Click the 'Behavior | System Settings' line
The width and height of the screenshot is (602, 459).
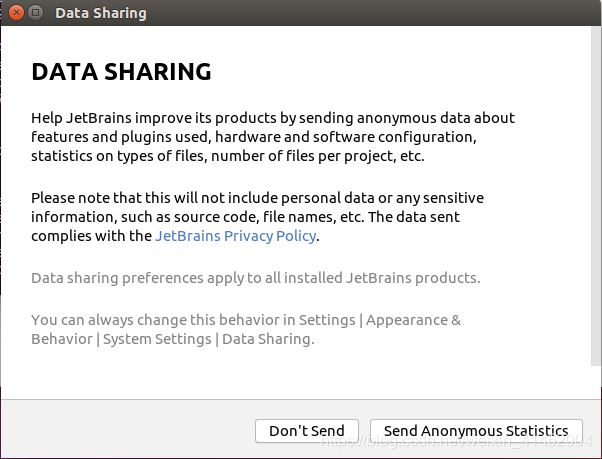tap(172, 339)
